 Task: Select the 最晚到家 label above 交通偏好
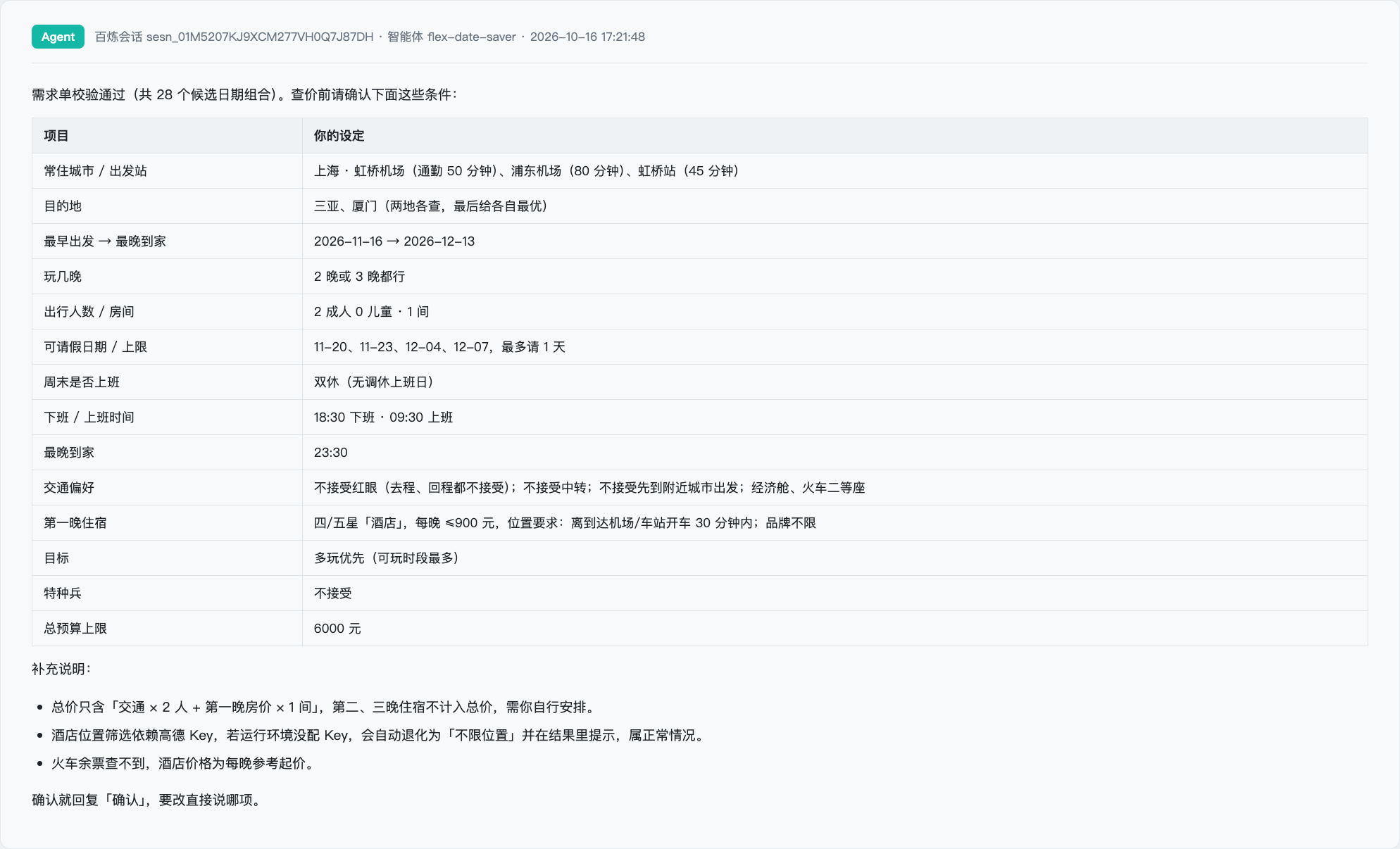pos(69,453)
